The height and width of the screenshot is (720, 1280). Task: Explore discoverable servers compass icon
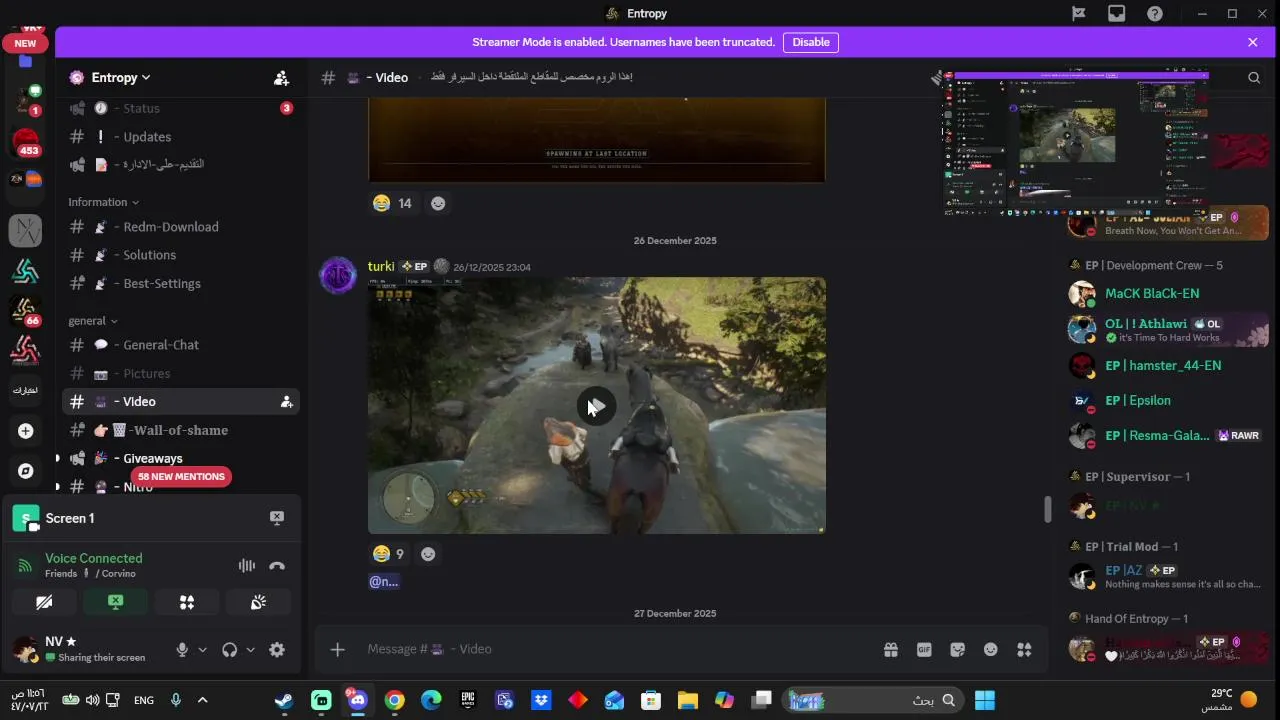point(25,470)
